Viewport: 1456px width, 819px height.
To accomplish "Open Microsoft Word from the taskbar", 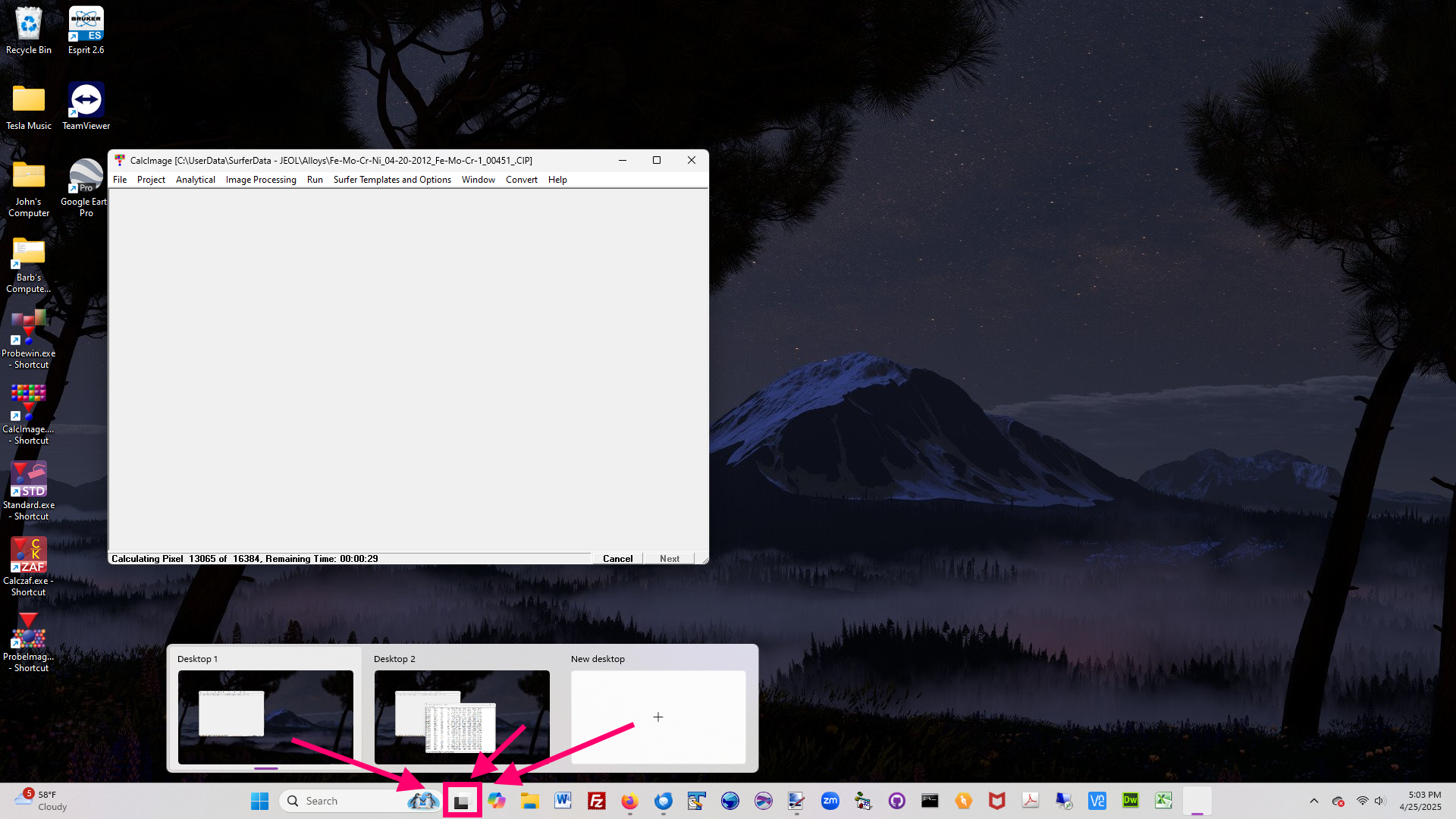I will (563, 801).
